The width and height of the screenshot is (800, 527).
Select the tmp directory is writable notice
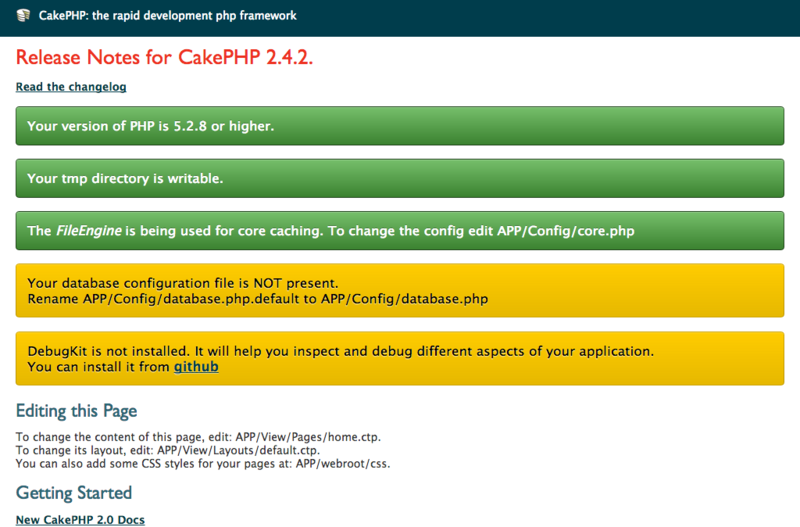[399, 179]
